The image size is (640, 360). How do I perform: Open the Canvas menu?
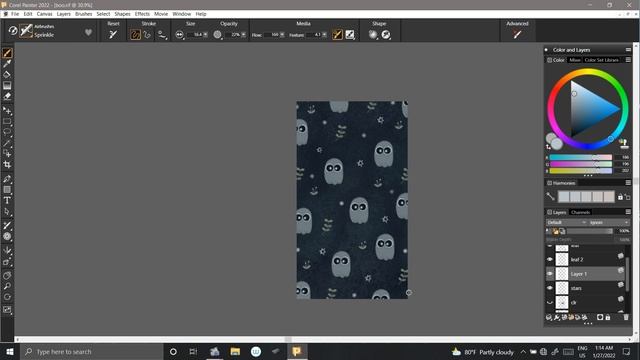(x=44, y=14)
